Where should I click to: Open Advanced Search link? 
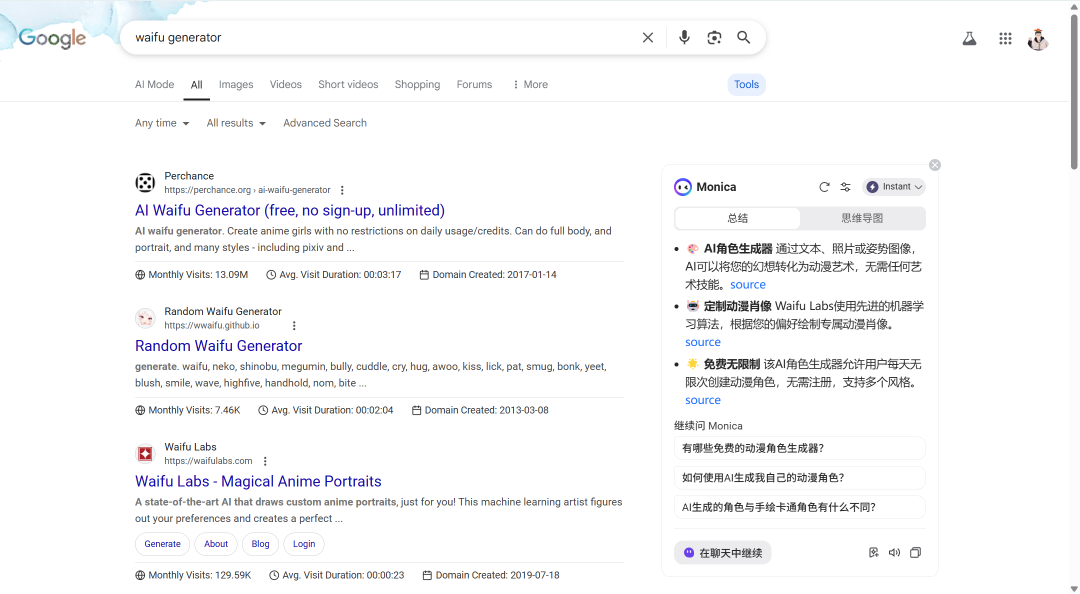coord(325,123)
